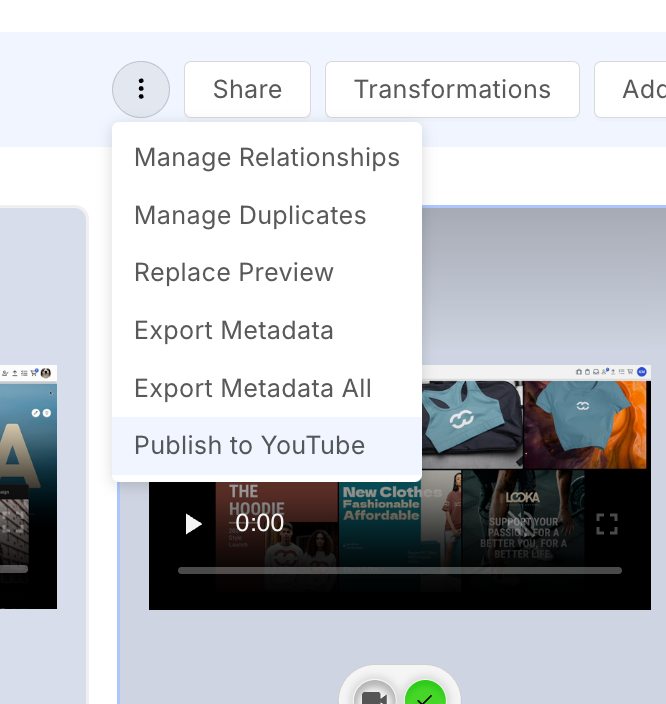Open the Transformations button
The image size is (666, 704).
coord(452,90)
